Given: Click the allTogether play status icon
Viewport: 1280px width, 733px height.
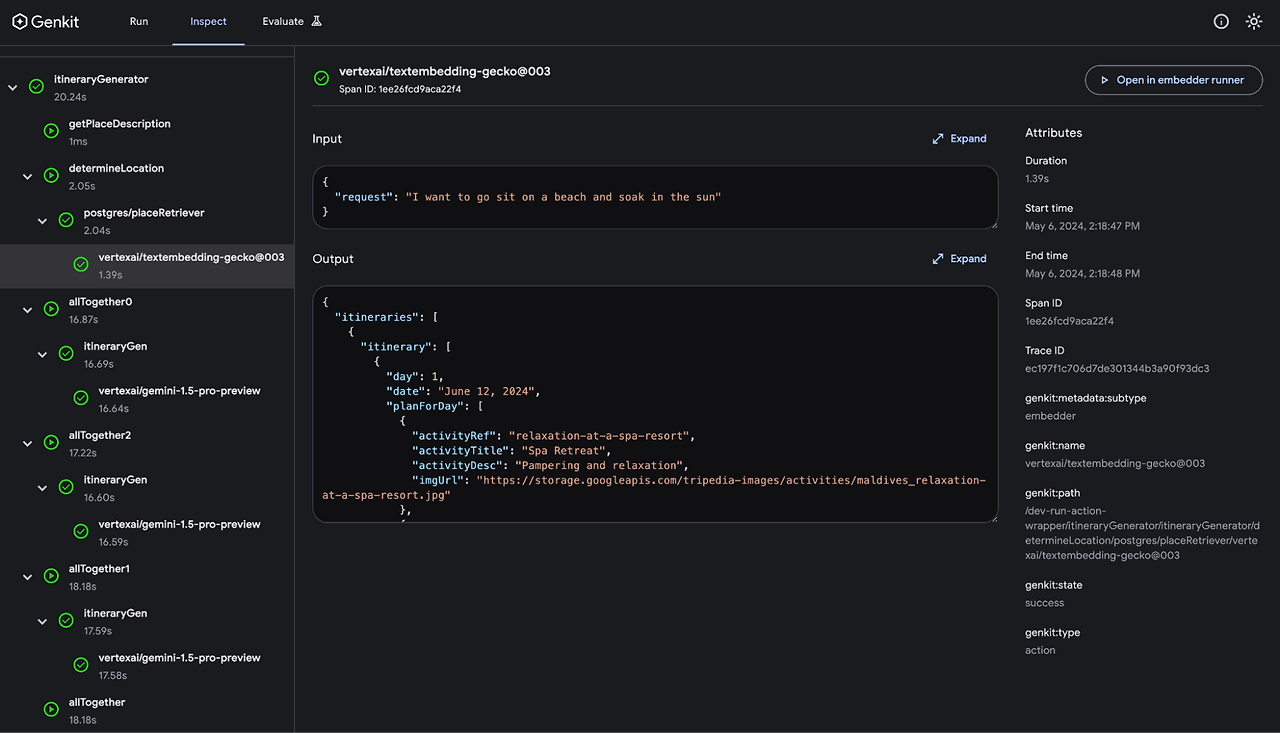Looking at the screenshot, I should pyautogui.click(x=51, y=710).
